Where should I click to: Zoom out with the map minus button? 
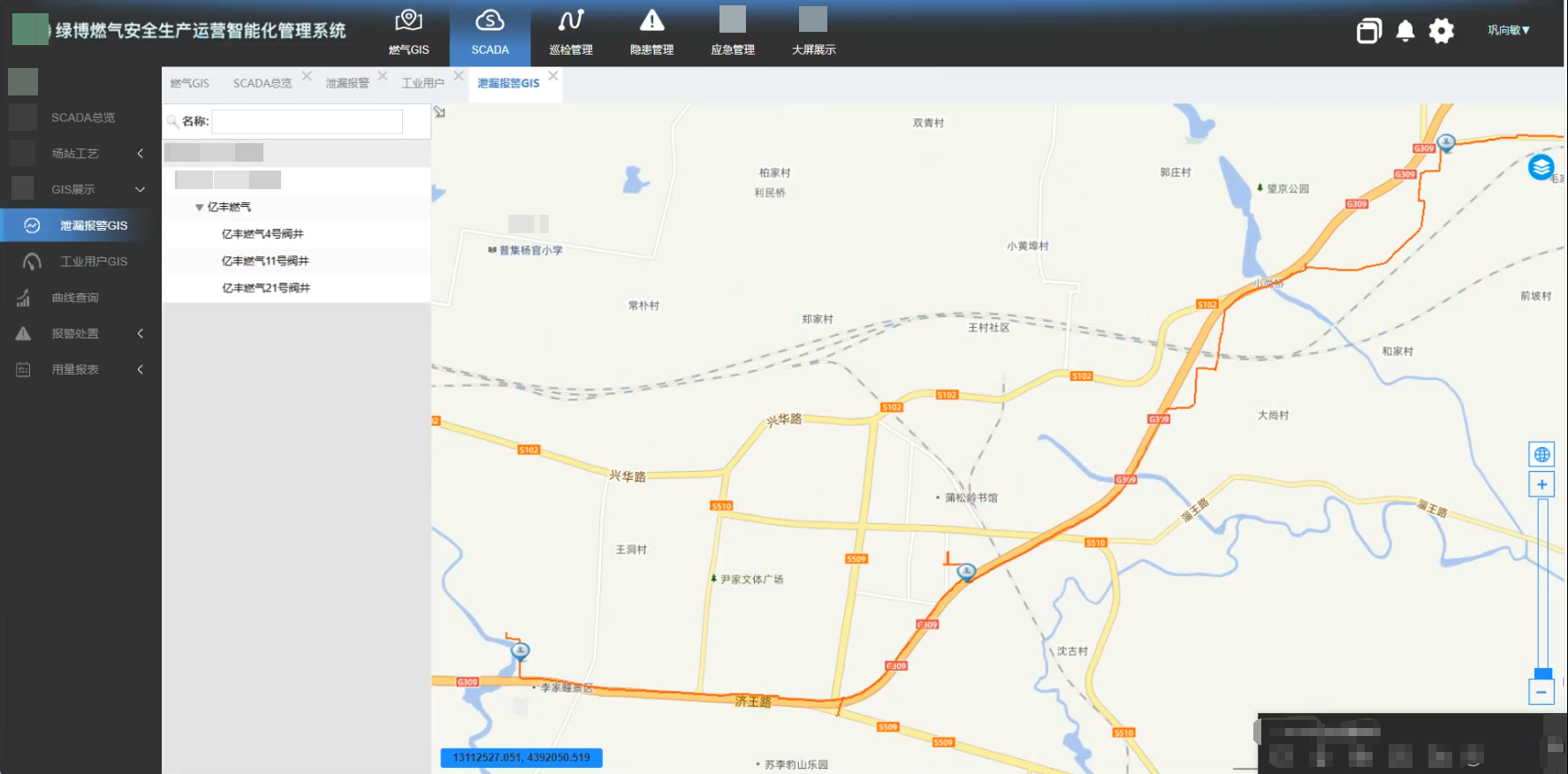[x=1541, y=692]
